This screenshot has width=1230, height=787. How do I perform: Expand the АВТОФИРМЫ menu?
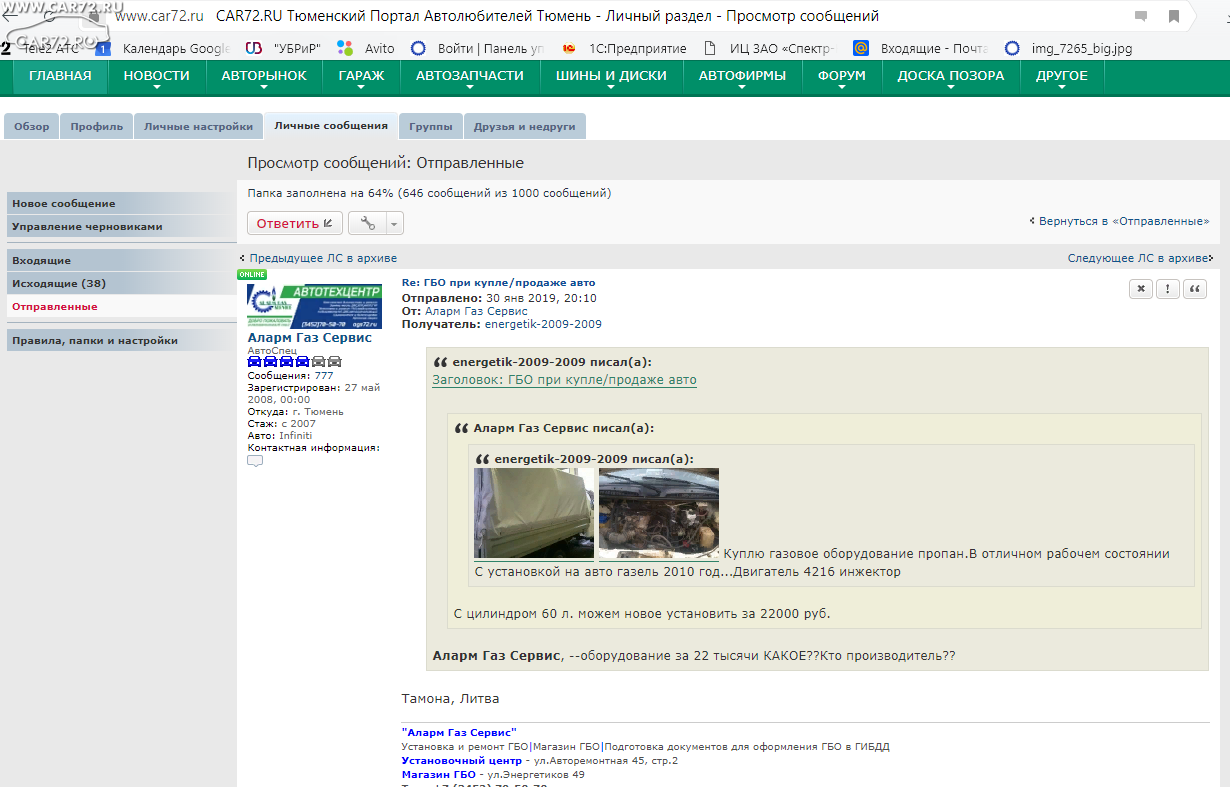tap(742, 76)
